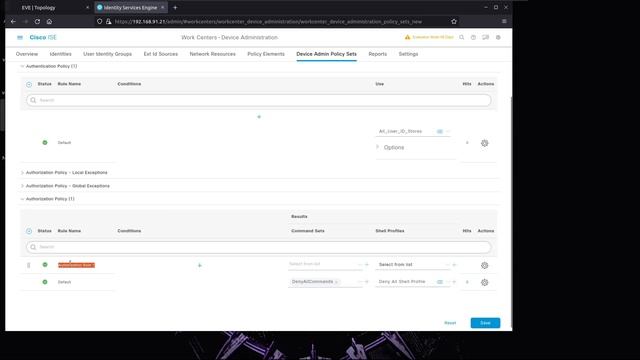The width and height of the screenshot is (640, 360).
Task: Click the small green plus below Authentication search
Action: pos(259,117)
